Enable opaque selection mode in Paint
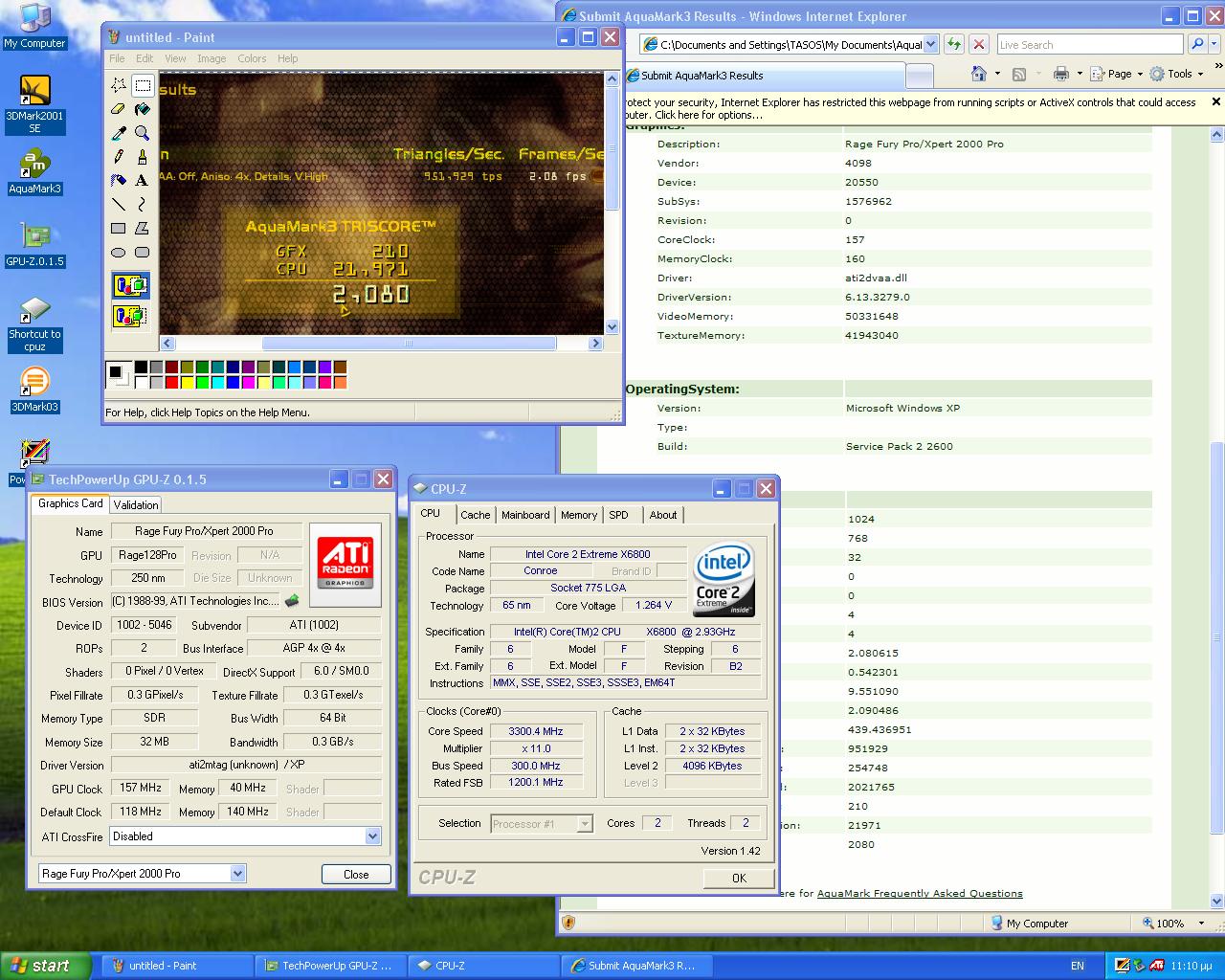Screen dimensions: 1225x980 130,284
